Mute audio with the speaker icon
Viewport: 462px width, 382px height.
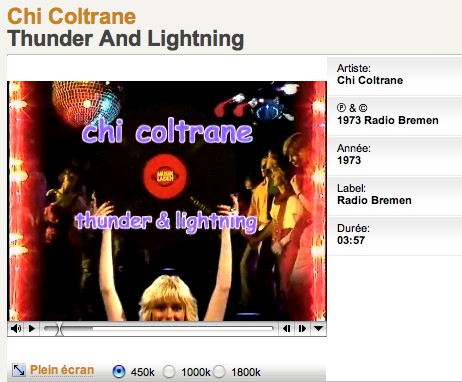click(x=16, y=329)
